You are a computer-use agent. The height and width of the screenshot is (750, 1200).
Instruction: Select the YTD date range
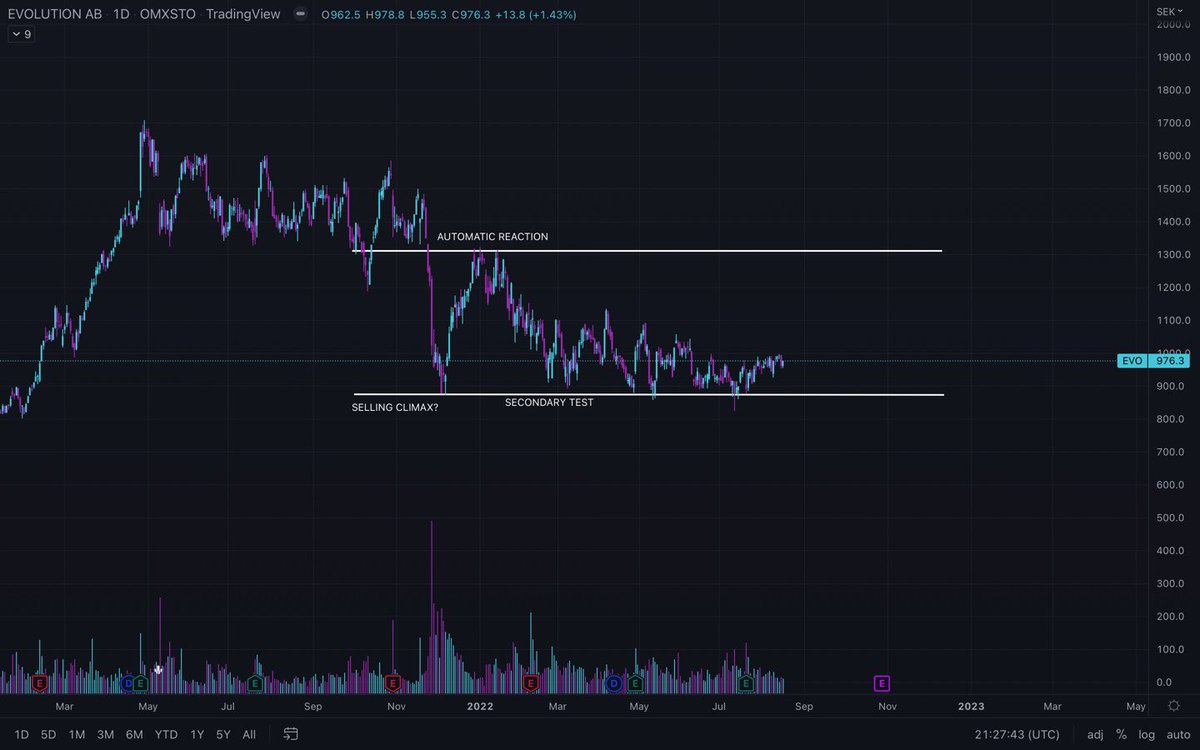coord(166,734)
